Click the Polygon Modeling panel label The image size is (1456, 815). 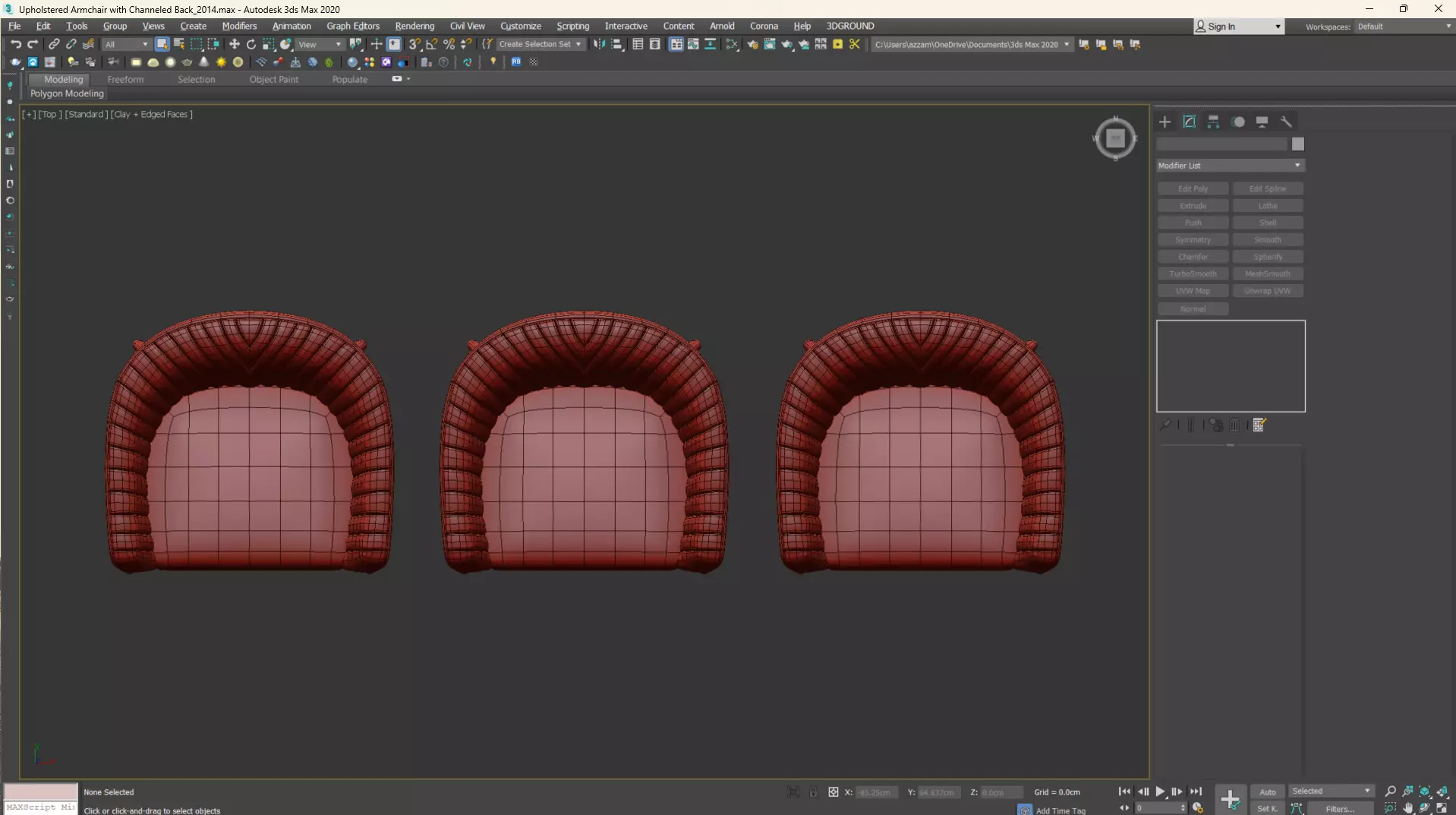(67, 93)
